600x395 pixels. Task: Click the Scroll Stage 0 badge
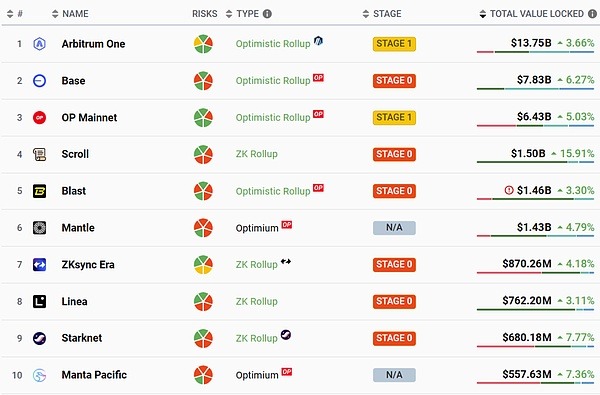pyautogui.click(x=394, y=154)
